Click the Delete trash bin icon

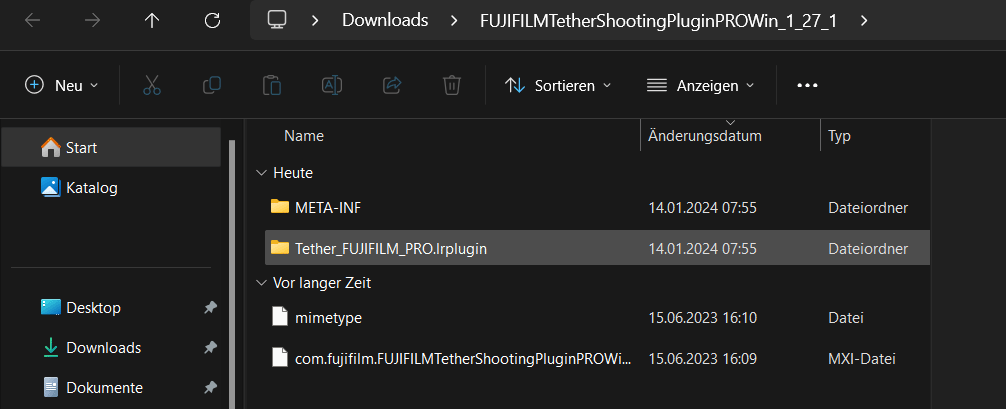click(x=452, y=85)
